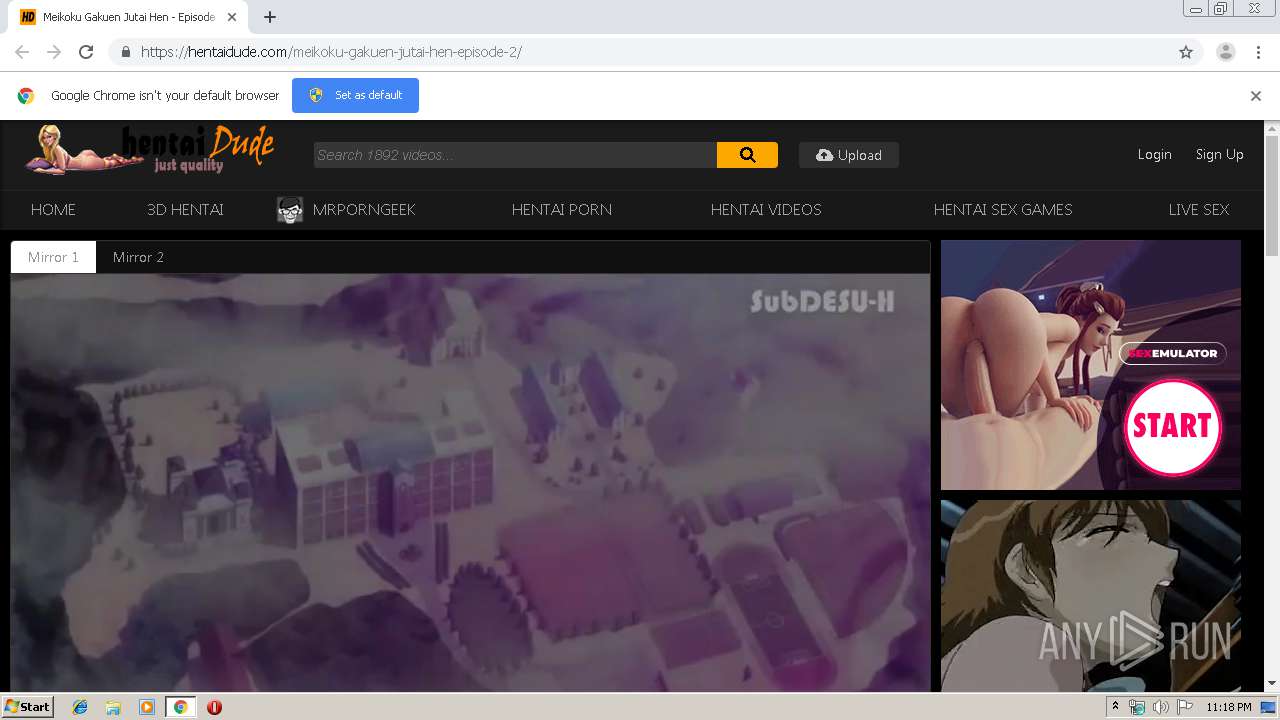Click the Search videos input field
The image size is (1280, 720).
tap(515, 155)
